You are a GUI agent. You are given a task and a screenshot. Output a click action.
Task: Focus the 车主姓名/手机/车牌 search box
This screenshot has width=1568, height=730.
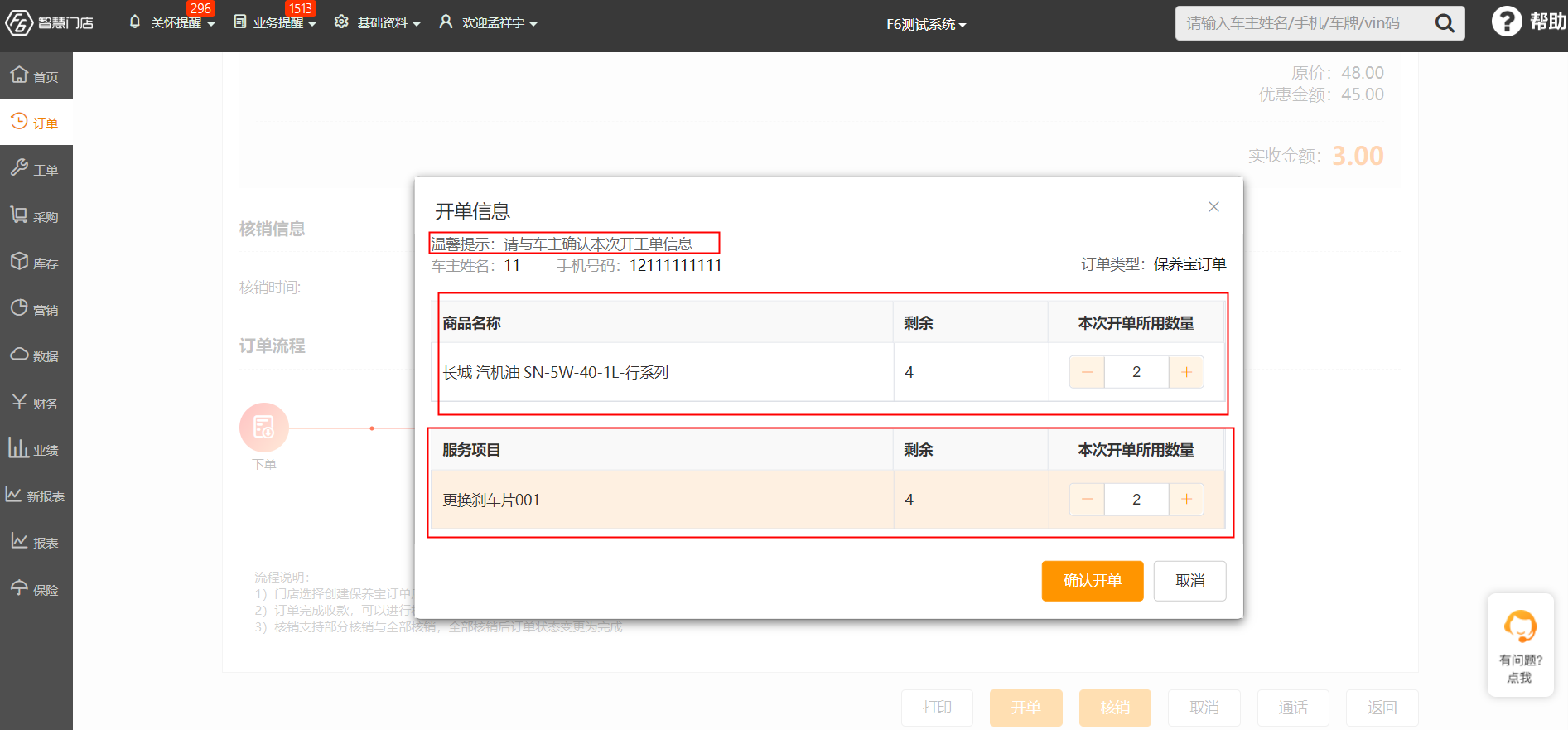[1305, 23]
